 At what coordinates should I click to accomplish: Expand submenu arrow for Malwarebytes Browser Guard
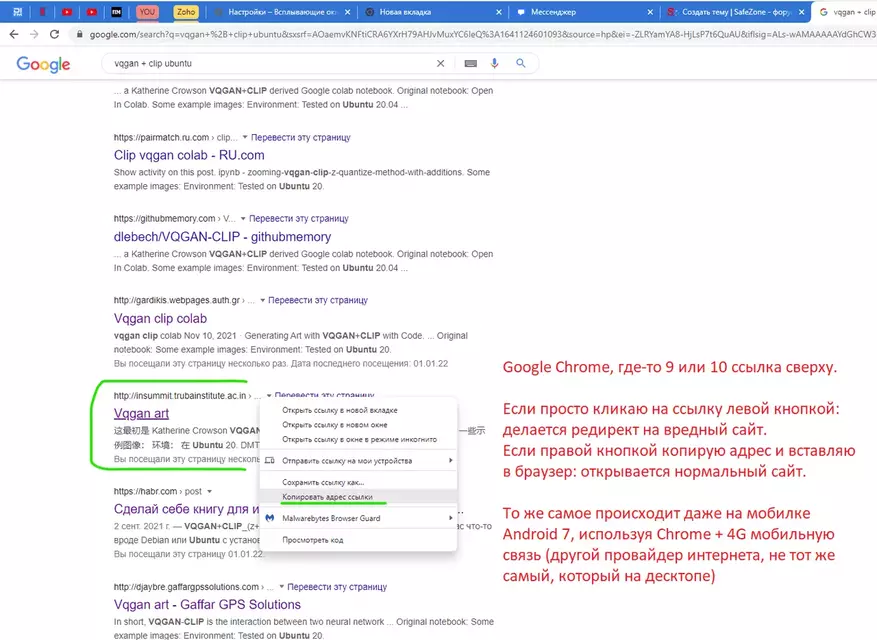(x=450, y=518)
